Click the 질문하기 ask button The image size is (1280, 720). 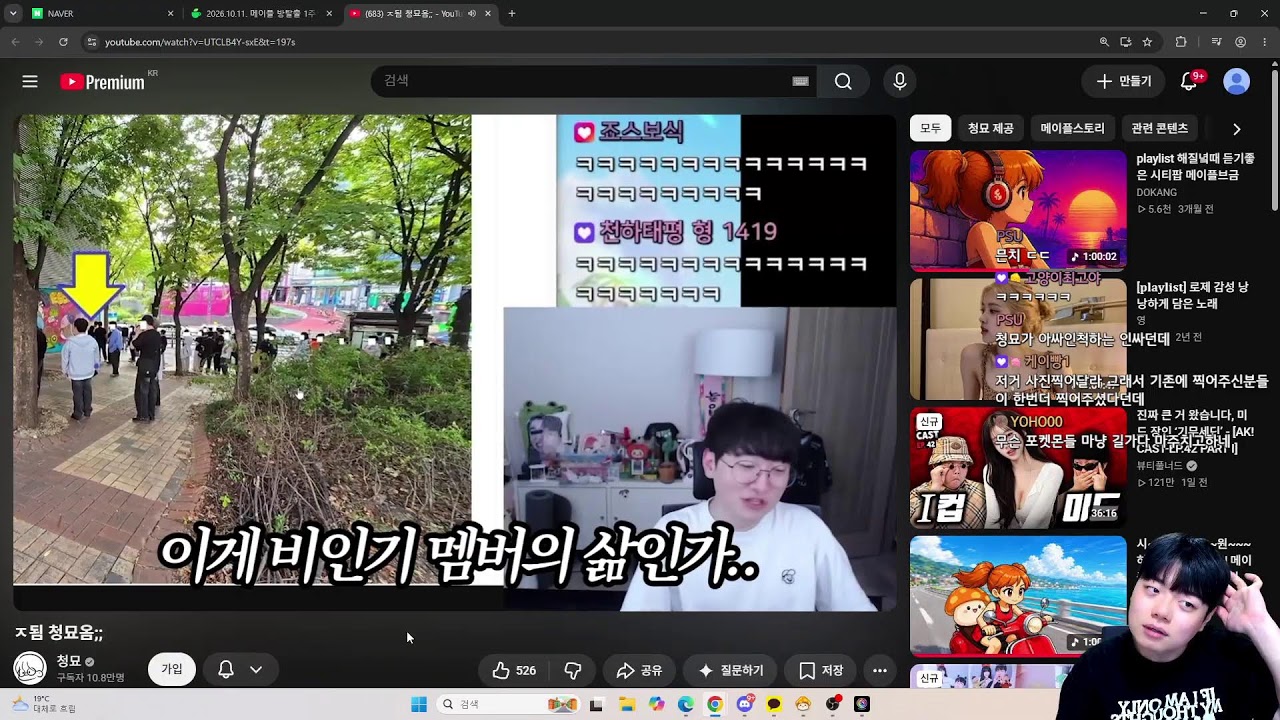[x=731, y=670]
